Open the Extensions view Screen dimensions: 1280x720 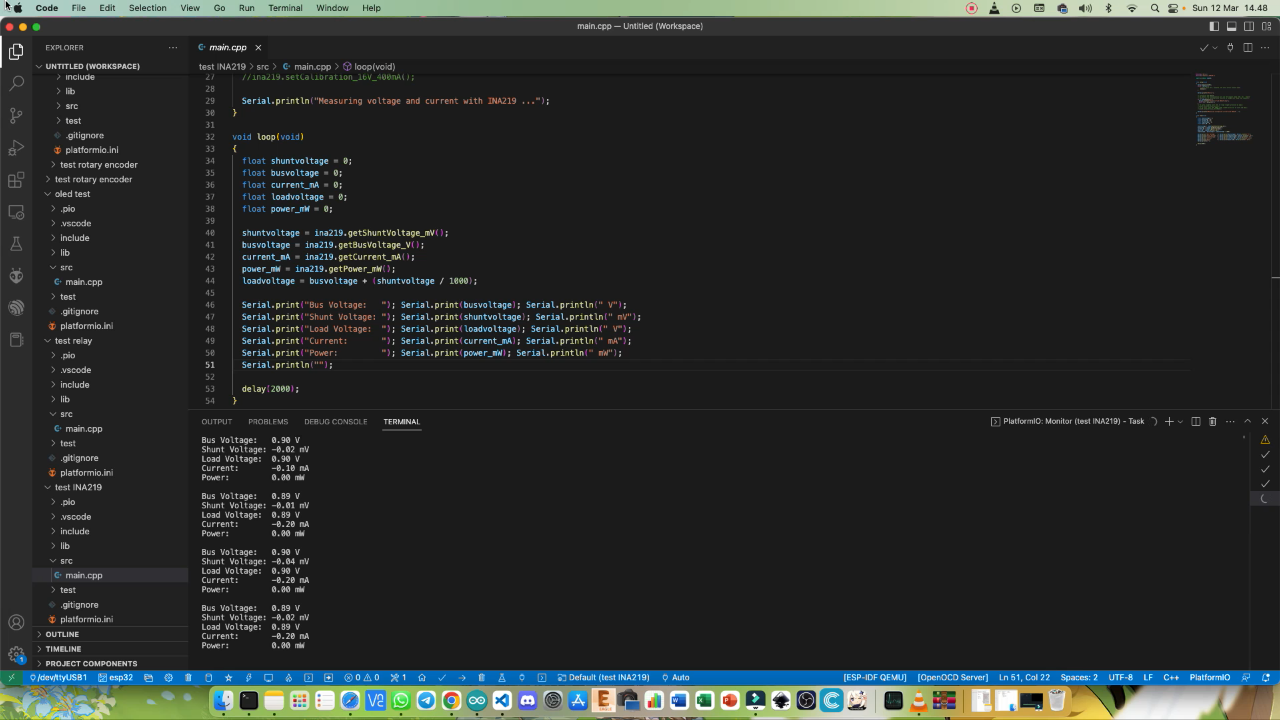click(x=16, y=180)
